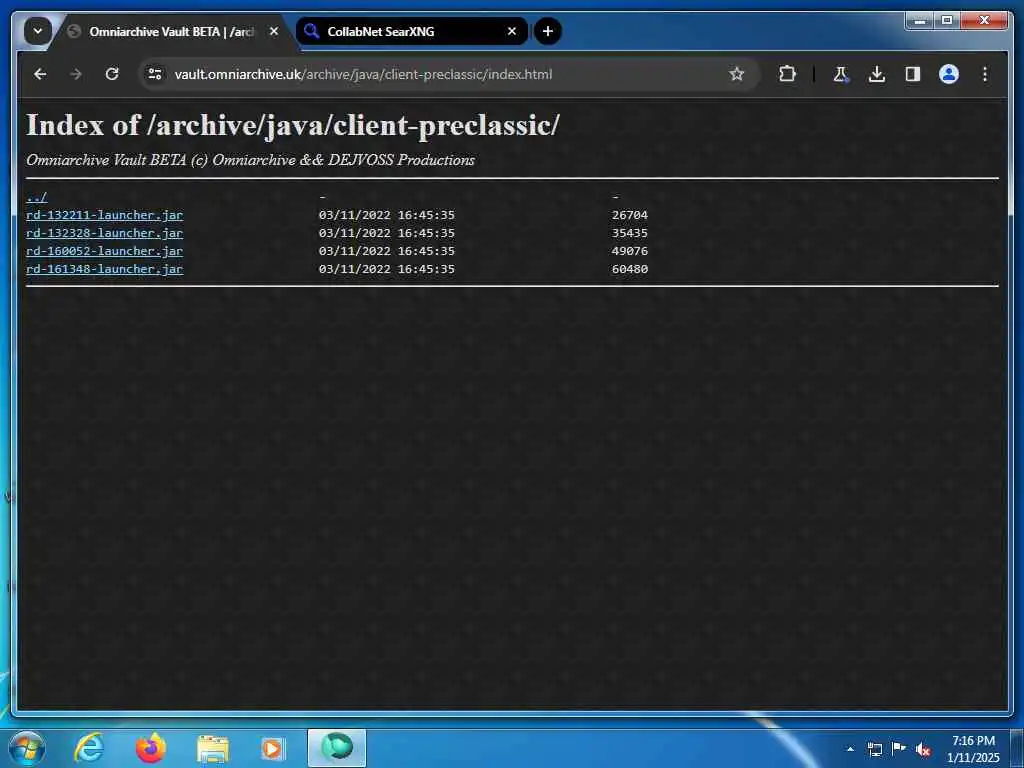Image resolution: width=1024 pixels, height=768 pixels.
Task: Toggle the browser side panel
Action: click(x=913, y=74)
